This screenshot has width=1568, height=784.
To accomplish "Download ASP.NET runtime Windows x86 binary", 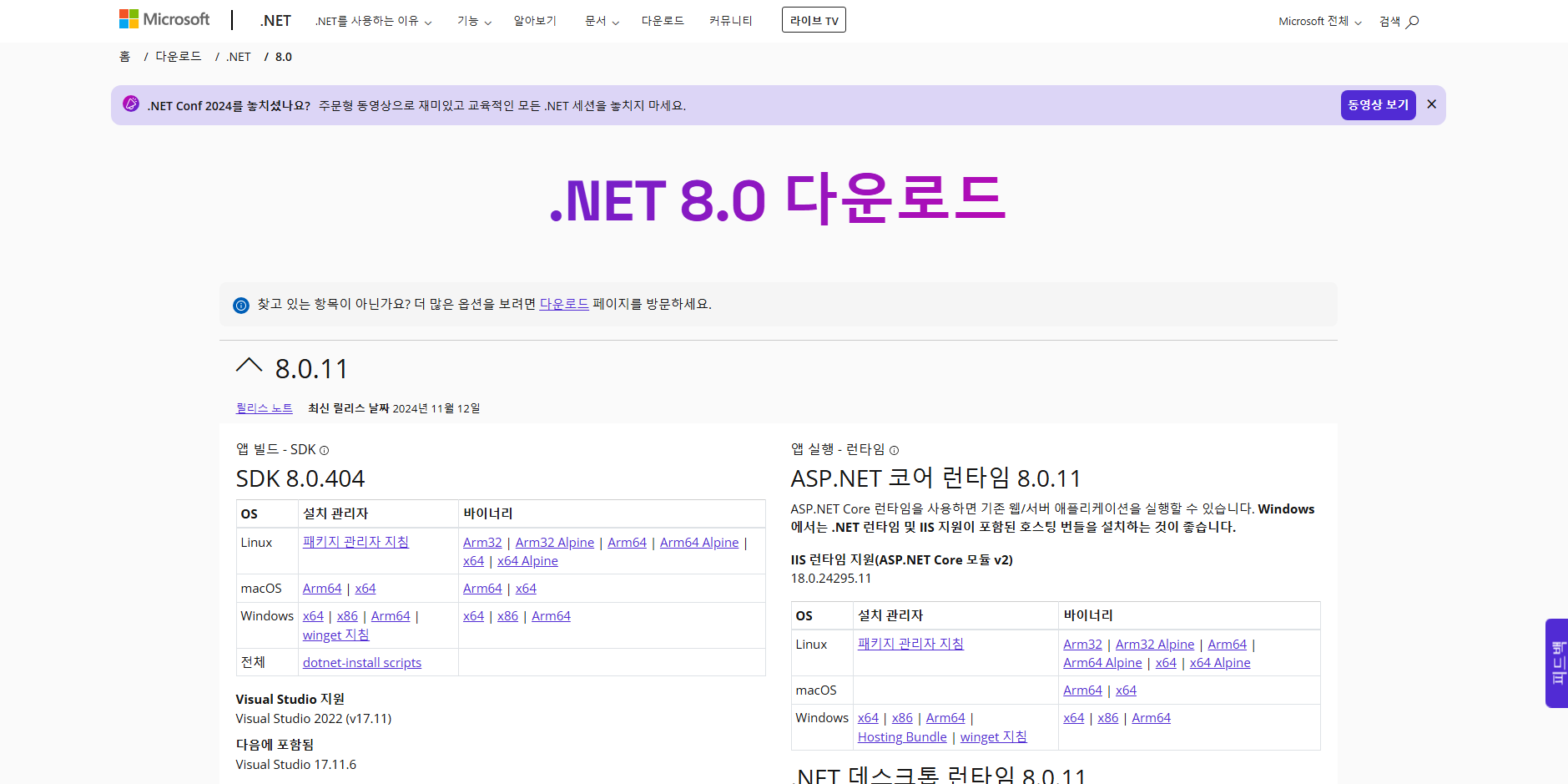I will pyautogui.click(x=1107, y=718).
